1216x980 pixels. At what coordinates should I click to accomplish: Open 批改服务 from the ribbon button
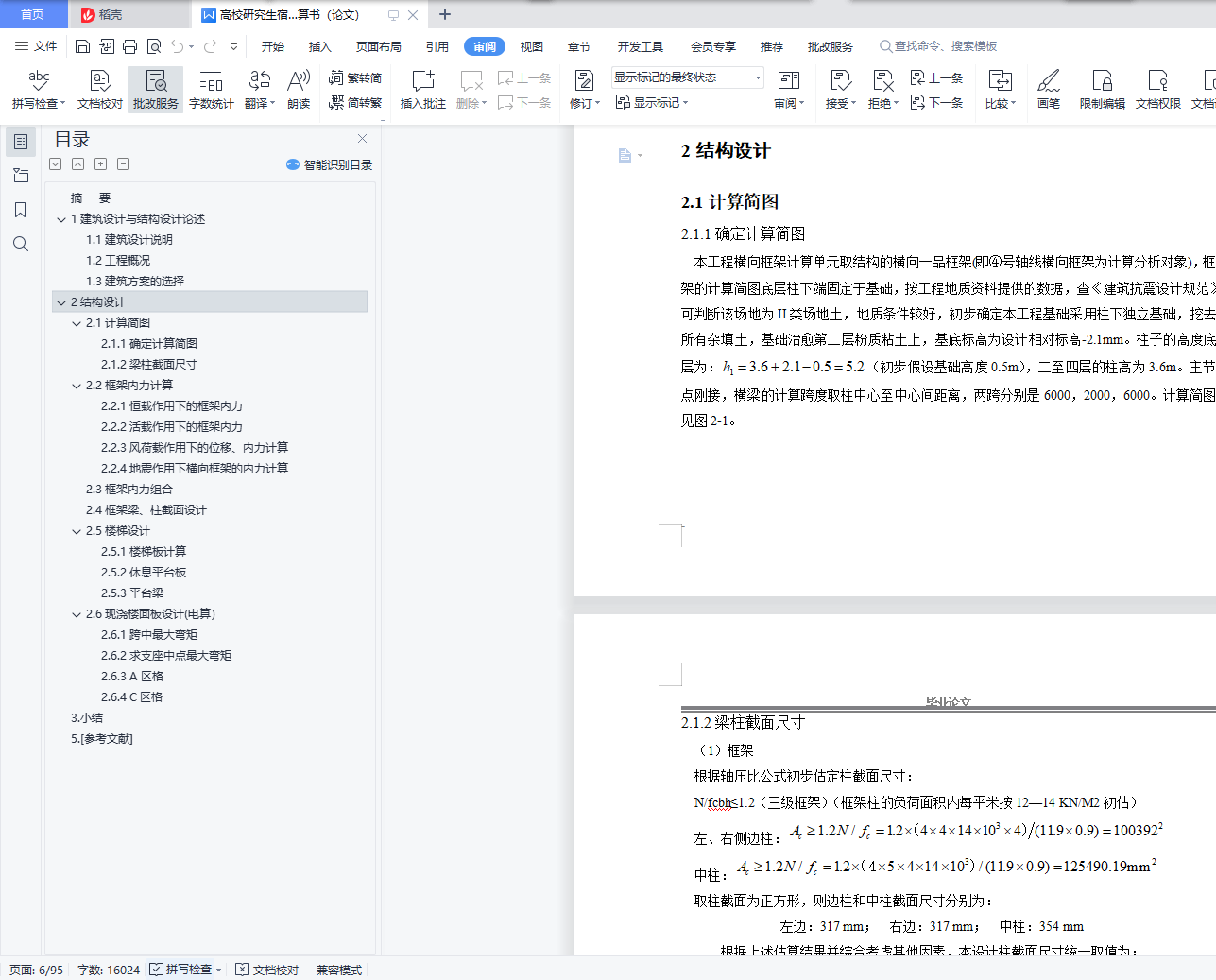(156, 90)
